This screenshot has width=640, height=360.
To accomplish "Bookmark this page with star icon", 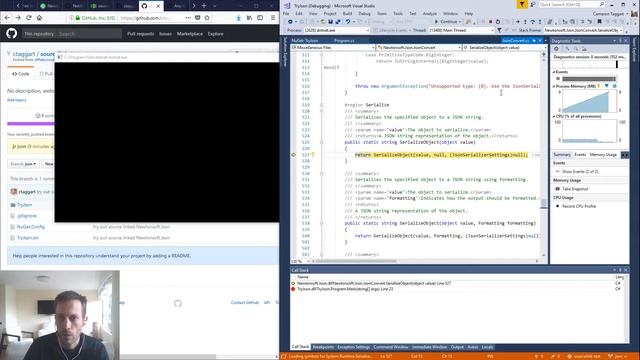I will pos(207,18).
